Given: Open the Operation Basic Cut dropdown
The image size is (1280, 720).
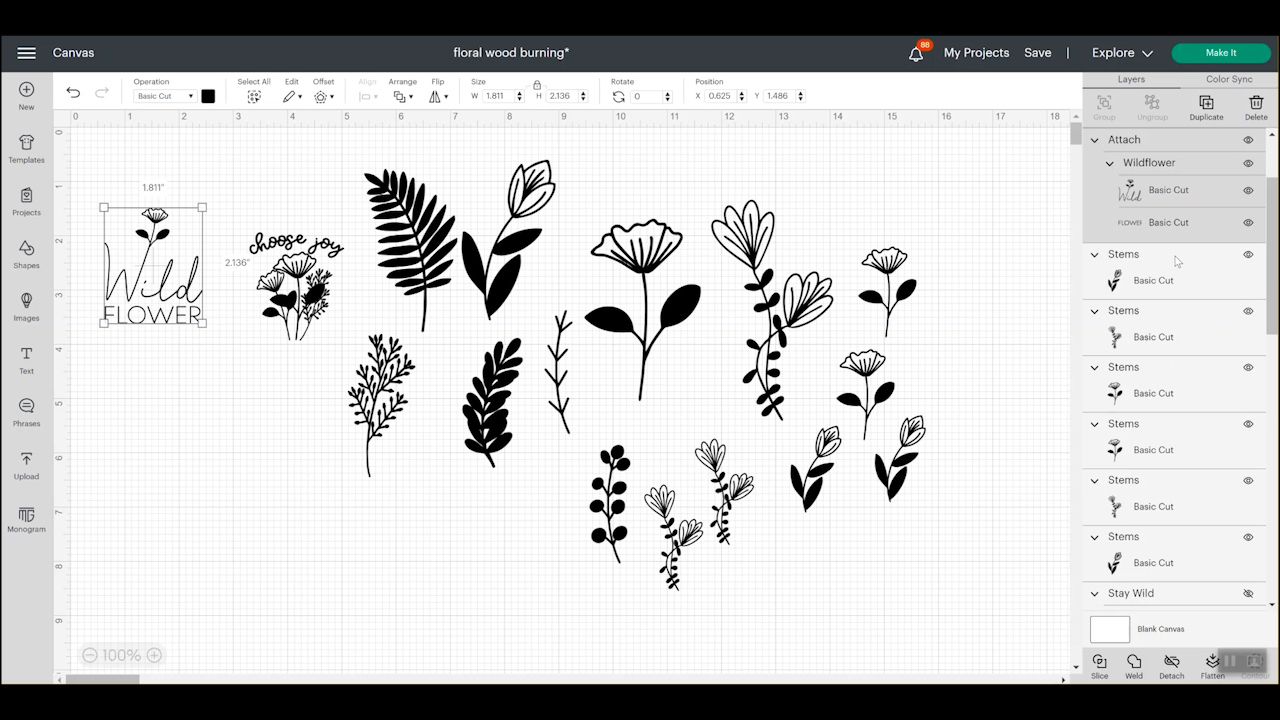Looking at the screenshot, I should [x=165, y=96].
